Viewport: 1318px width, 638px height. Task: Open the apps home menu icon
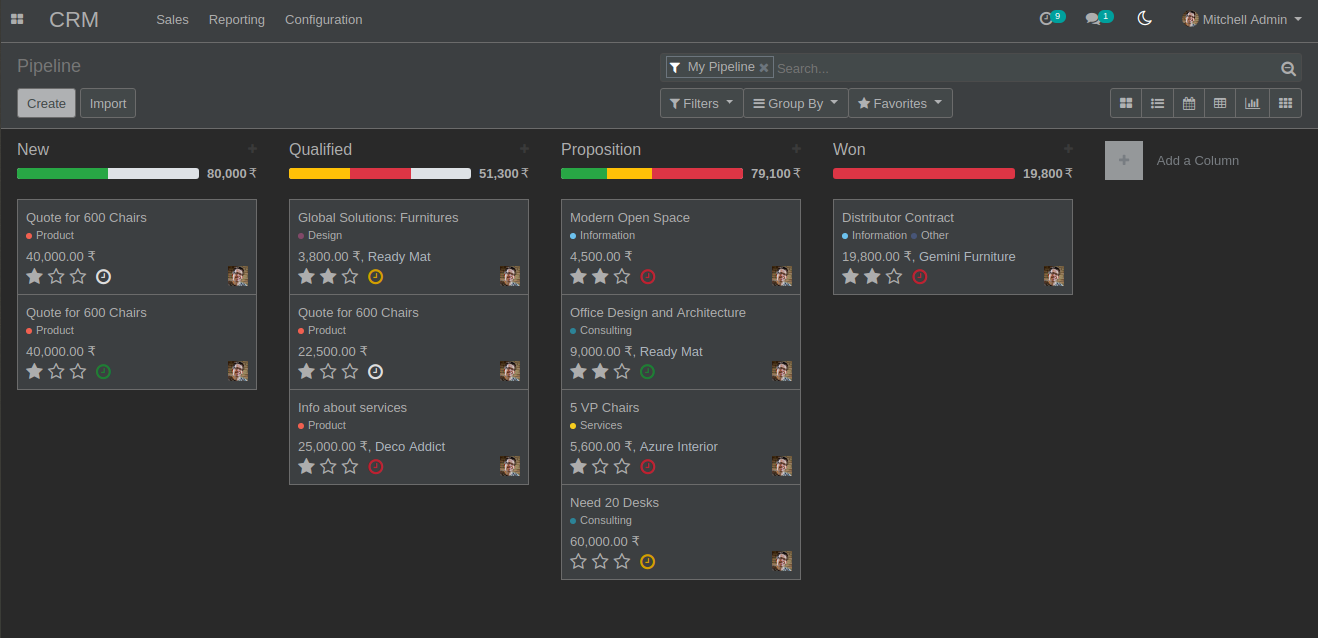[17, 19]
